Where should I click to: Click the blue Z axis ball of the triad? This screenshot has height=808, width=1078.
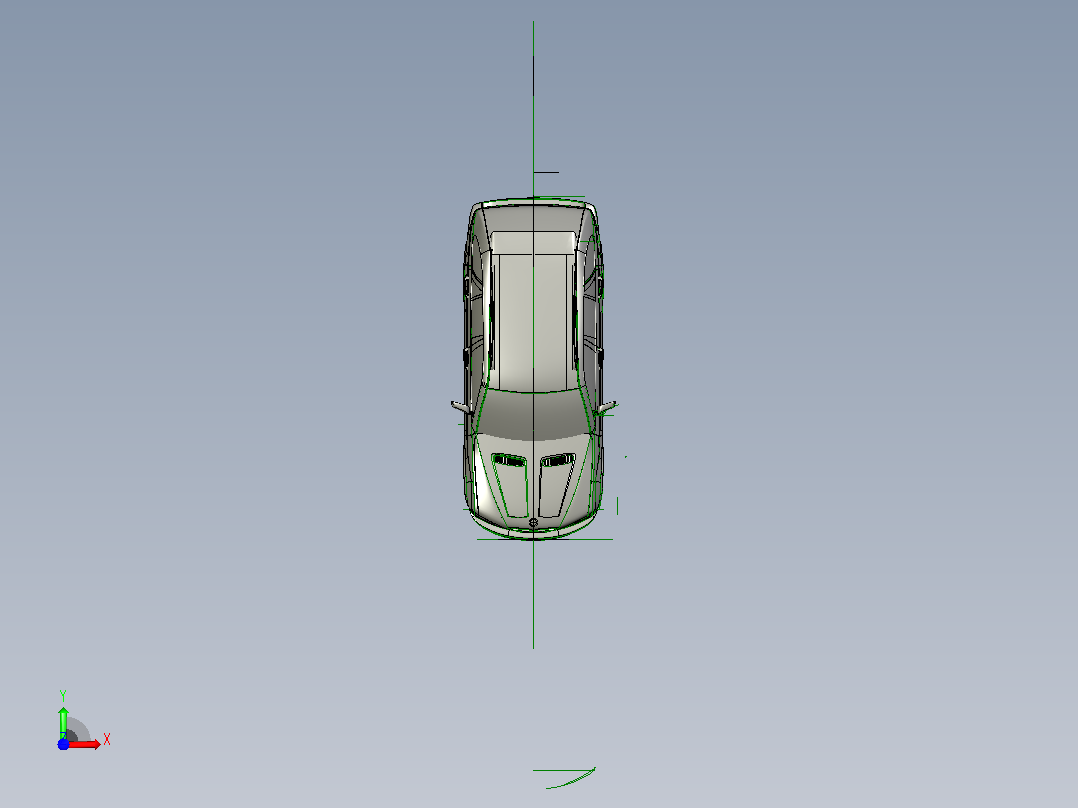tap(63, 745)
